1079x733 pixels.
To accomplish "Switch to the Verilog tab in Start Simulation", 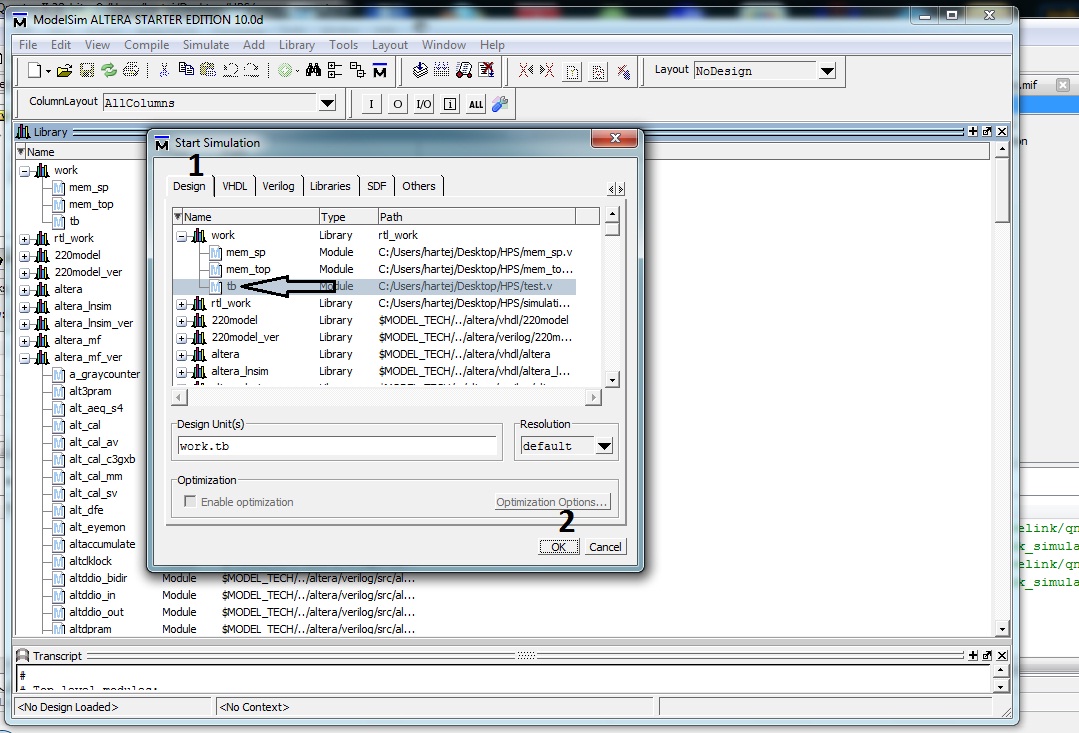I will coord(278,185).
